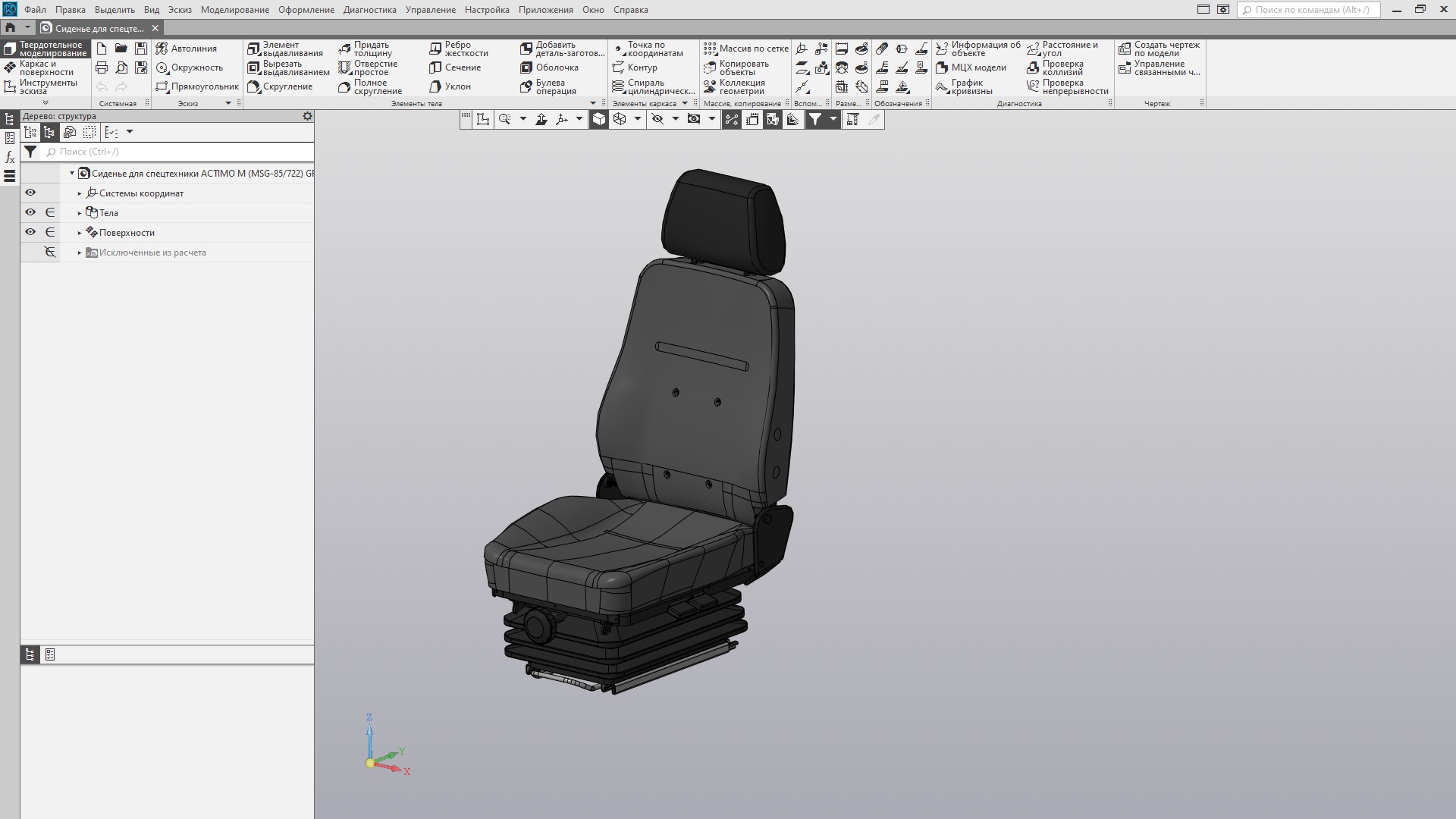The height and width of the screenshot is (819, 1456).
Task: Open the Диагностика menu
Action: pos(369,10)
